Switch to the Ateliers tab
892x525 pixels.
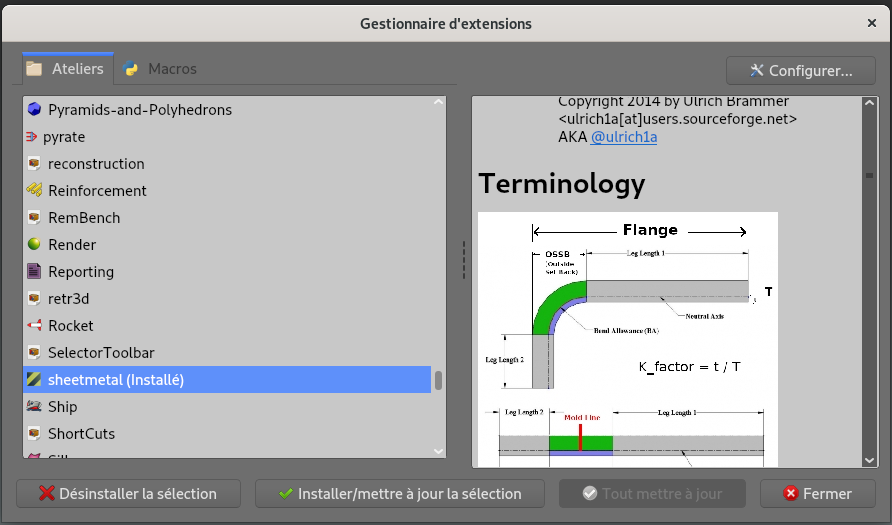(66, 69)
